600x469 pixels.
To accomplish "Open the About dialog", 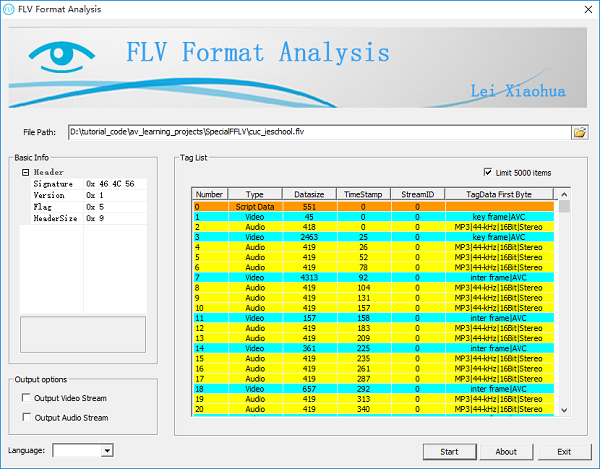I will [x=506, y=452].
